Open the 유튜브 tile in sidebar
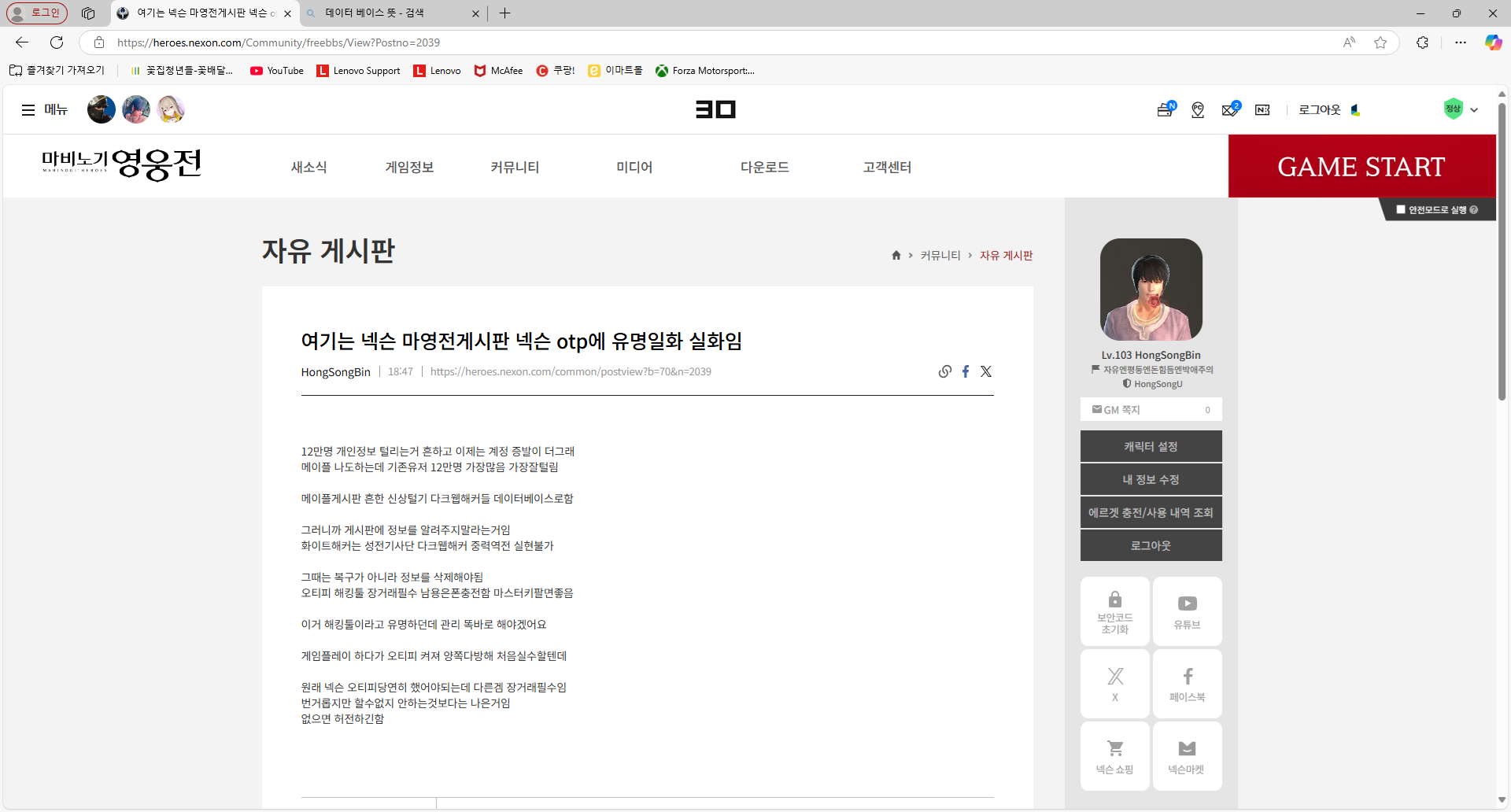1511x812 pixels. tap(1187, 611)
